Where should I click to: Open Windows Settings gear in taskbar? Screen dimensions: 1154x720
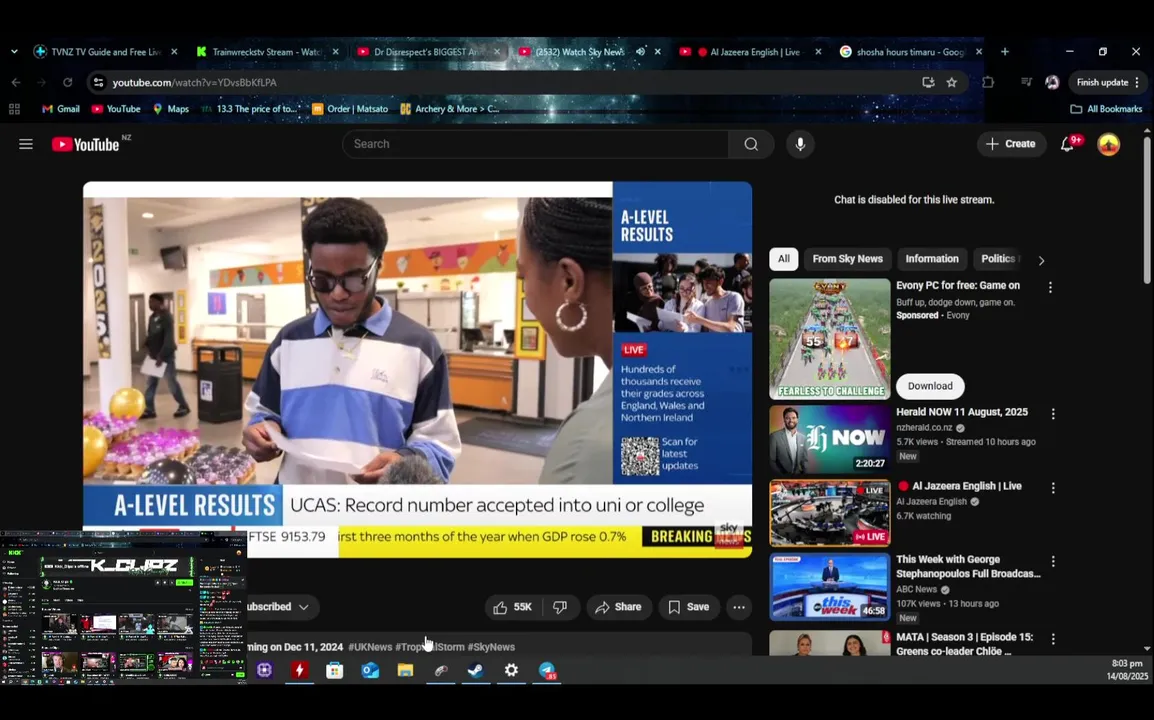coord(511,671)
